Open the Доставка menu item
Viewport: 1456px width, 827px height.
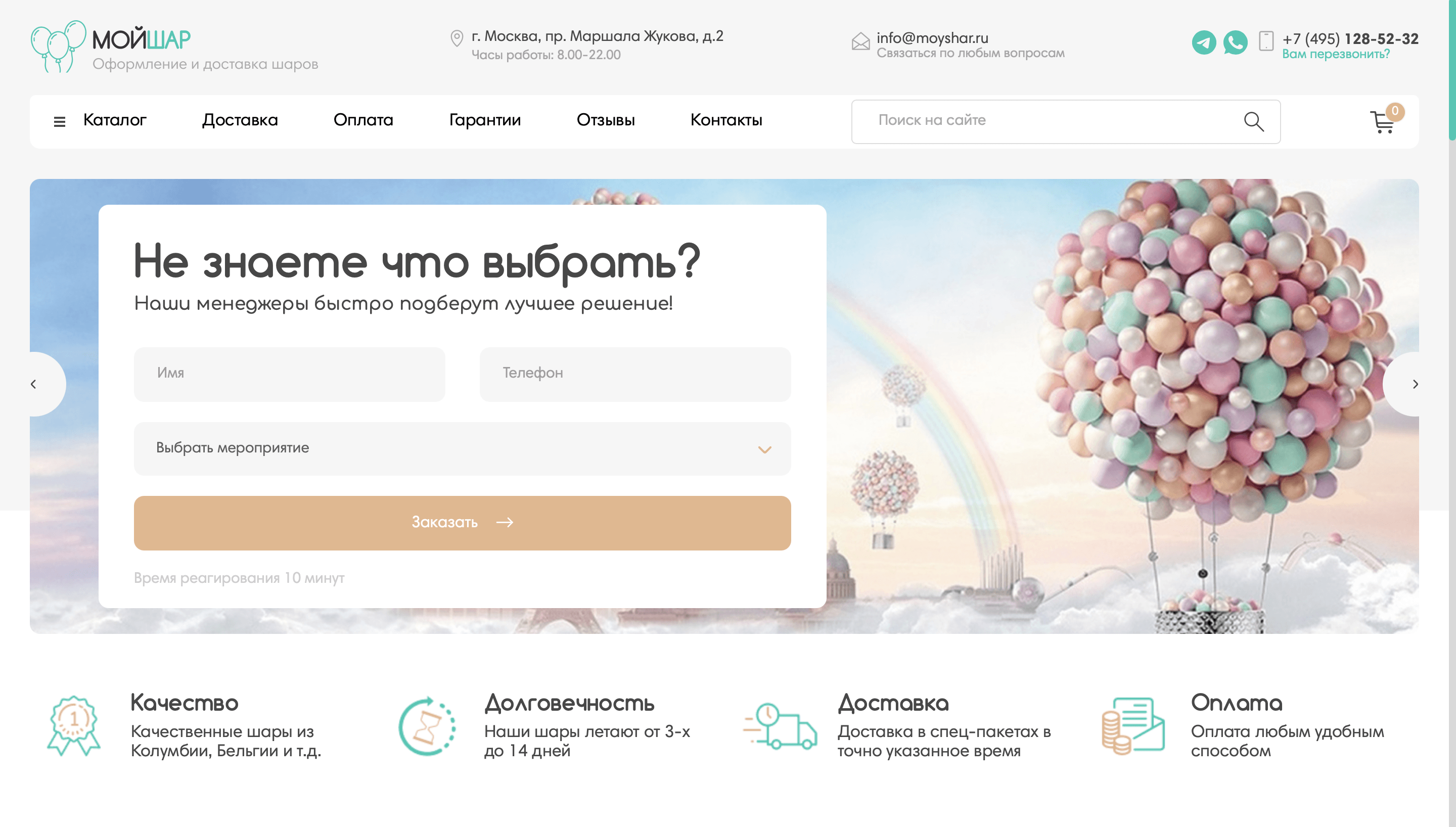pyautogui.click(x=240, y=120)
